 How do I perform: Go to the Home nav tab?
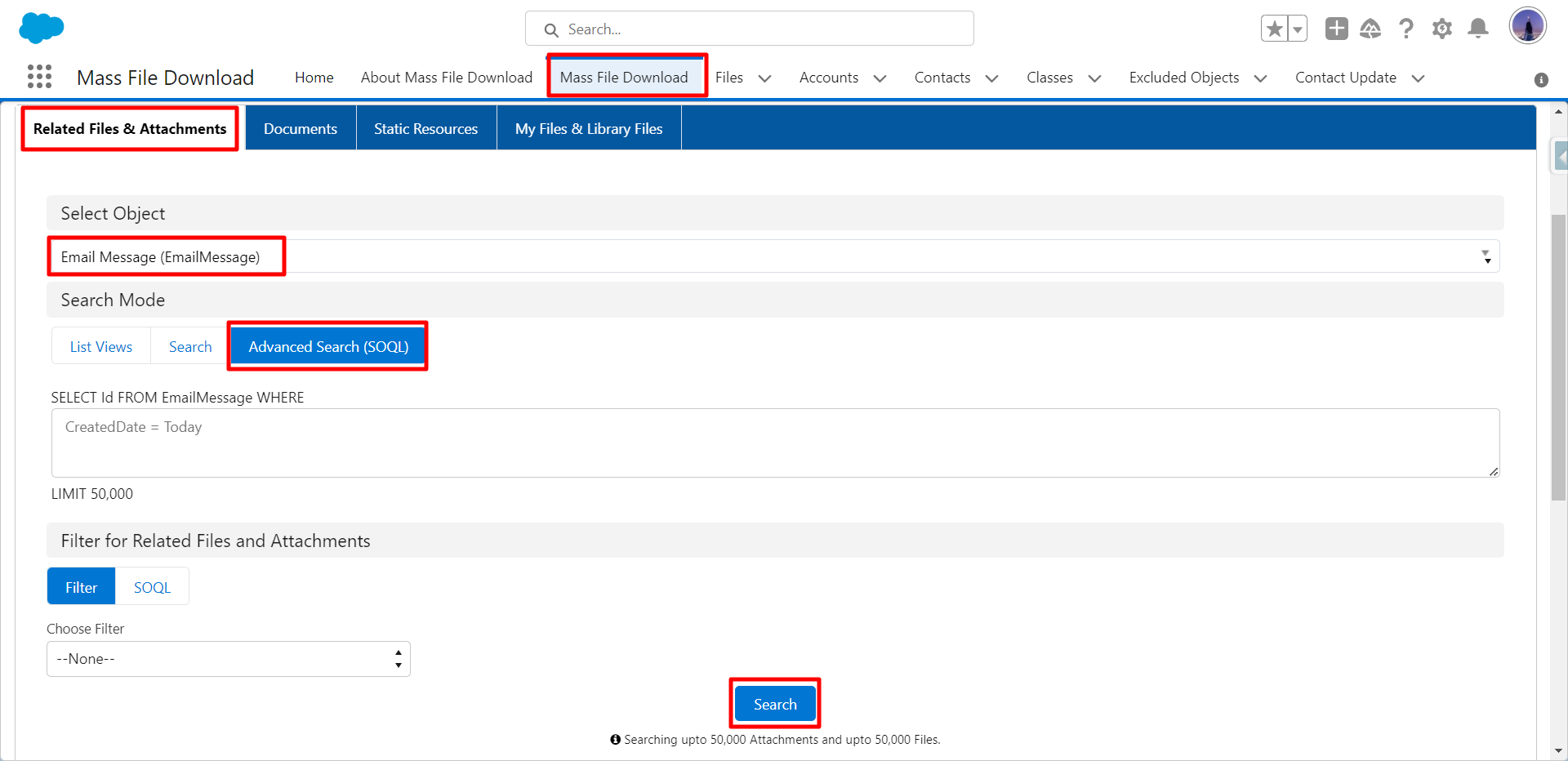[314, 78]
